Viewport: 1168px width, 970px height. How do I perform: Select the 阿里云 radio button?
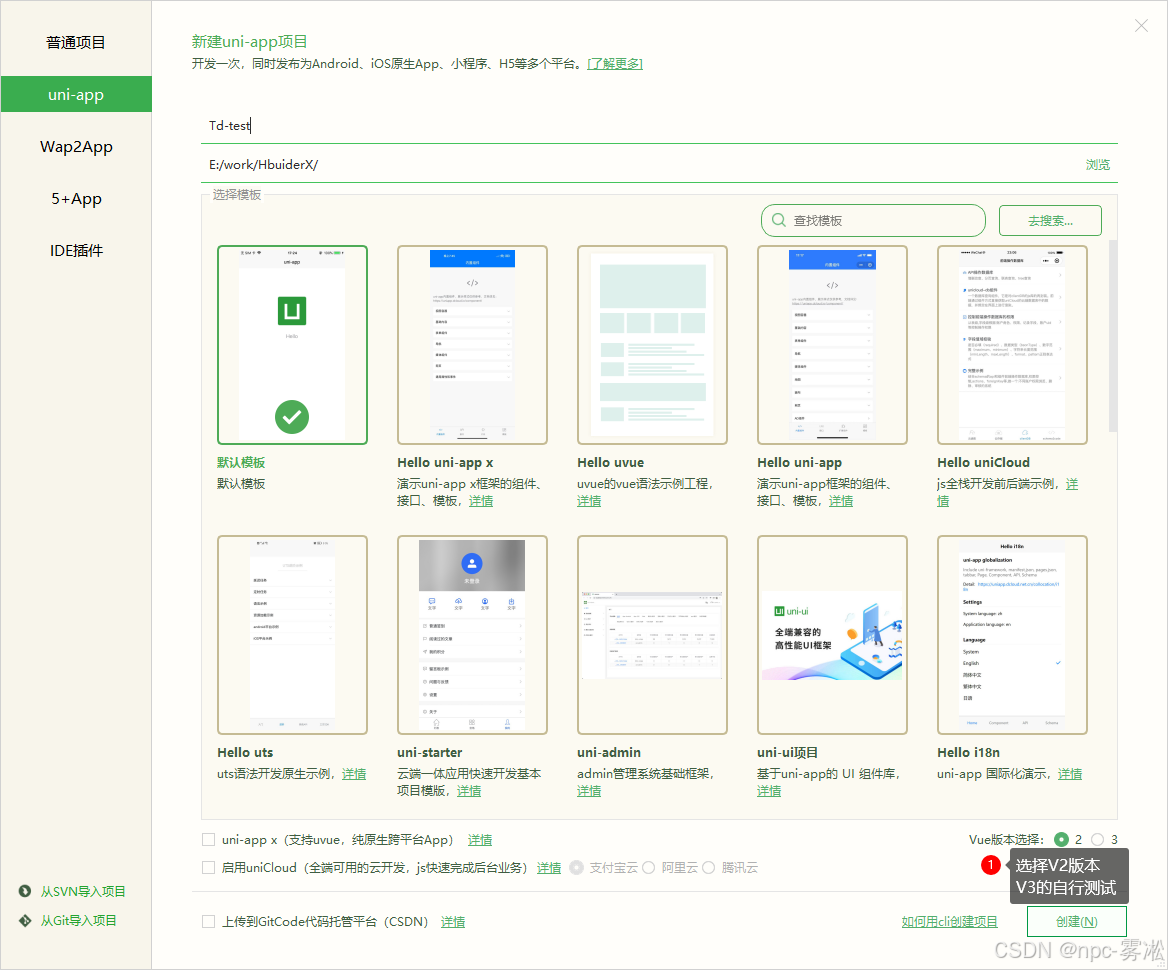click(649, 867)
